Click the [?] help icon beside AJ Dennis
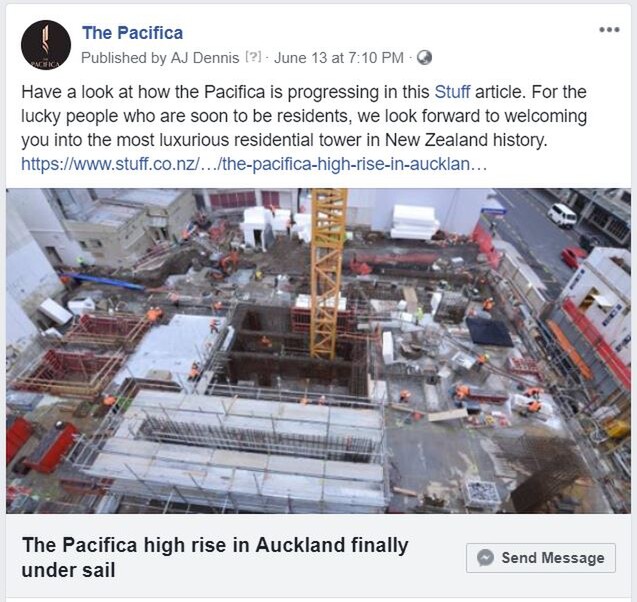This screenshot has height=602, width=637. point(253,57)
